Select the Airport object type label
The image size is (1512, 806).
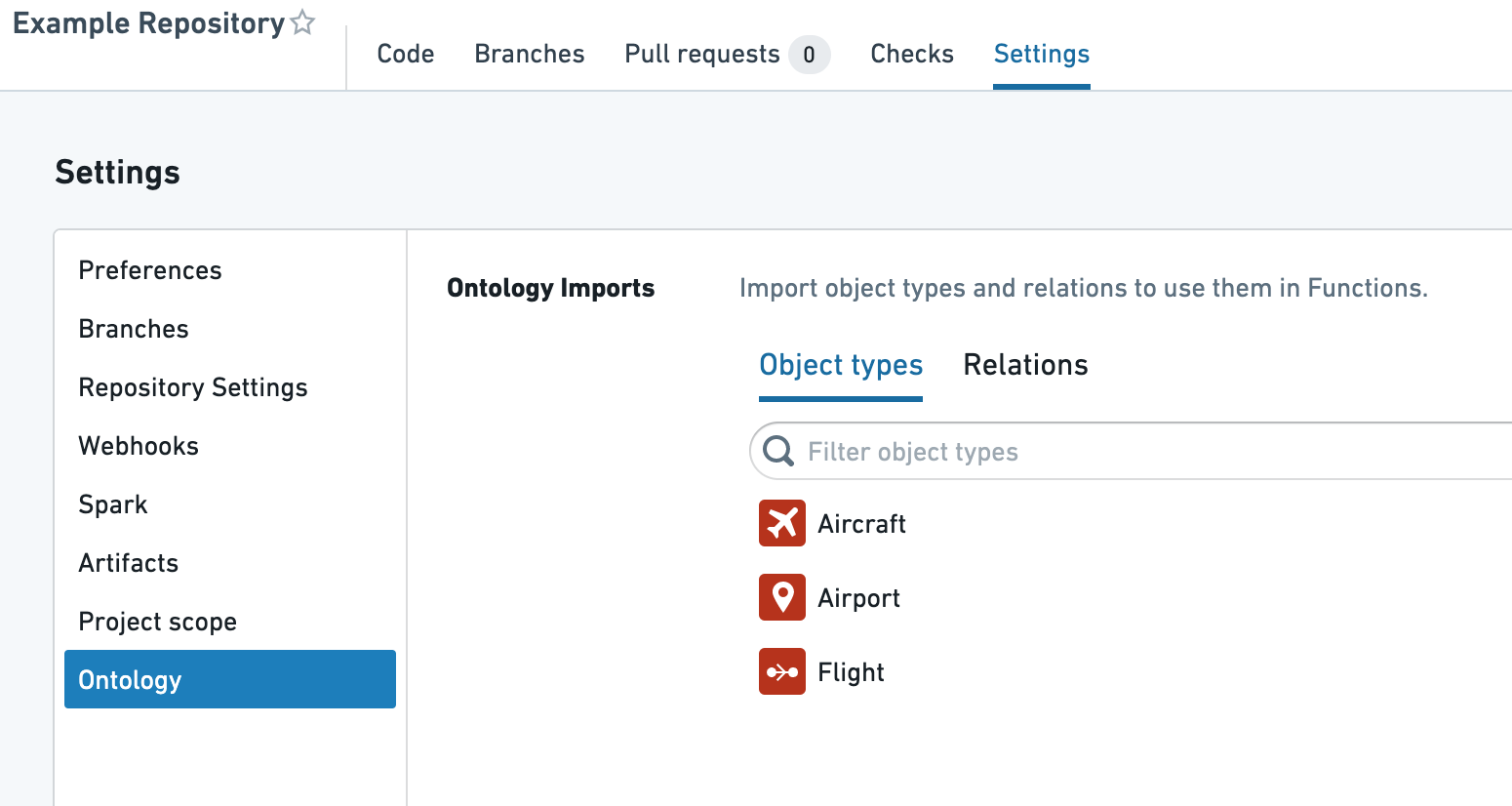(x=858, y=598)
